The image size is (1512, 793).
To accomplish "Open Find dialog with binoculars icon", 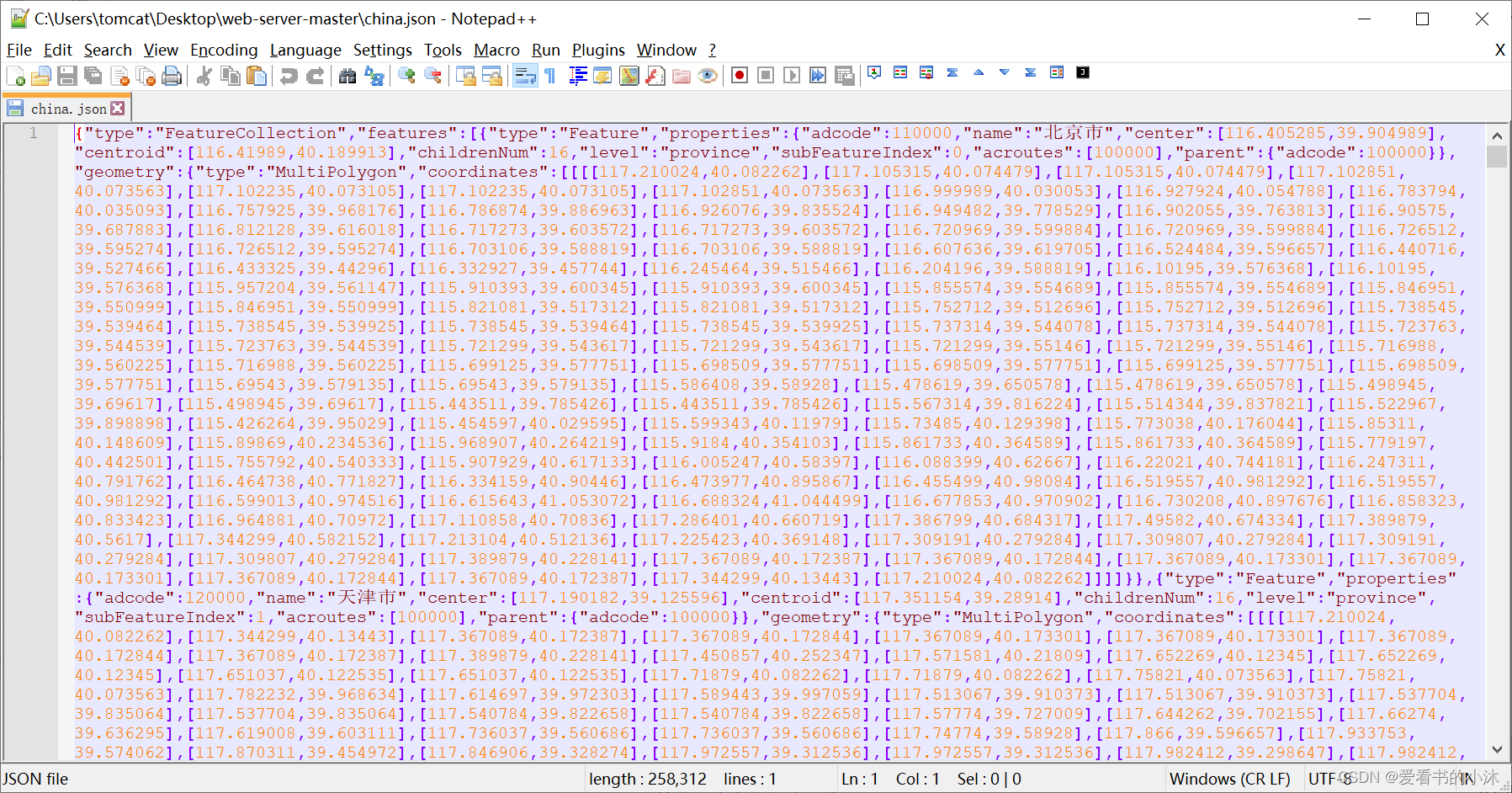I will pyautogui.click(x=347, y=76).
